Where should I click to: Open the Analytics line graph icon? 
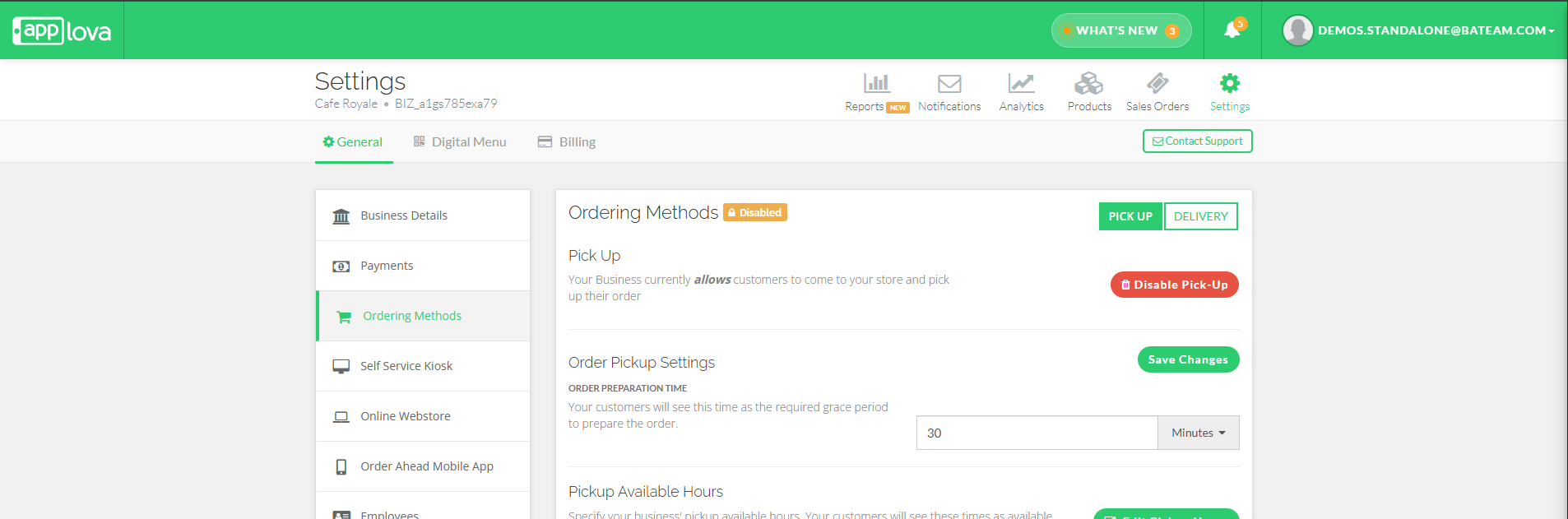point(1021,83)
